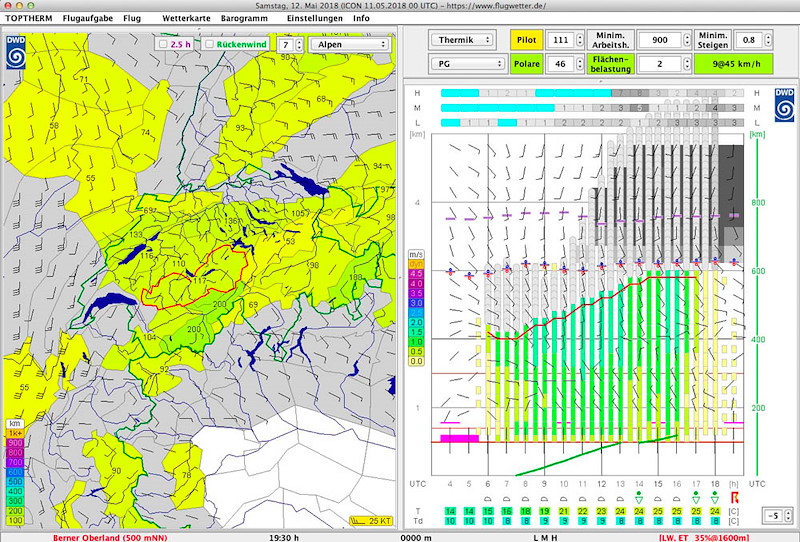Click the red thunderstorm lightning icon
Image resolution: width=800 pixels, height=542 pixels.
[x=734, y=497]
